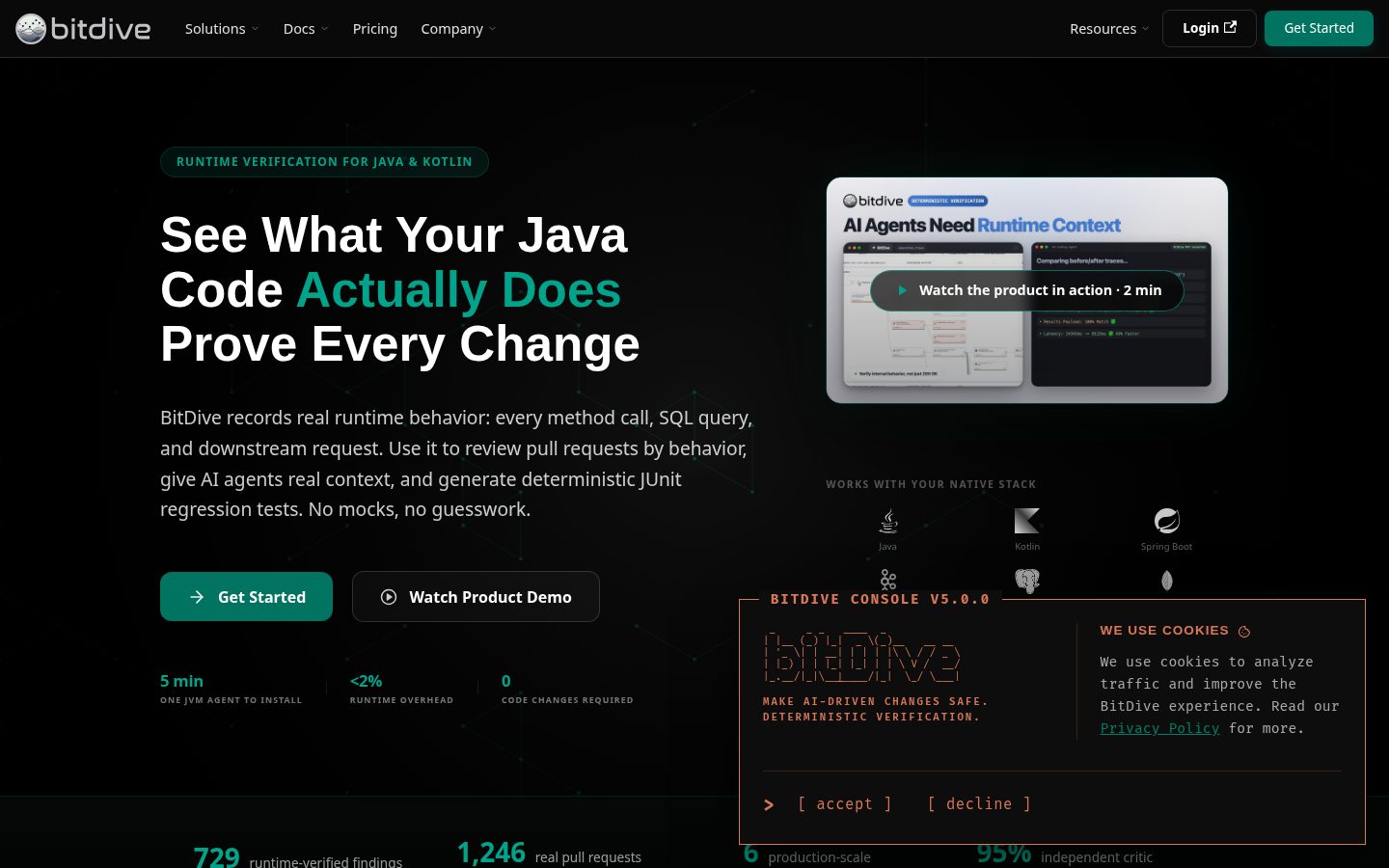The image size is (1389, 868).
Task: Go to the Pricing page
Action: pos(374,29)
